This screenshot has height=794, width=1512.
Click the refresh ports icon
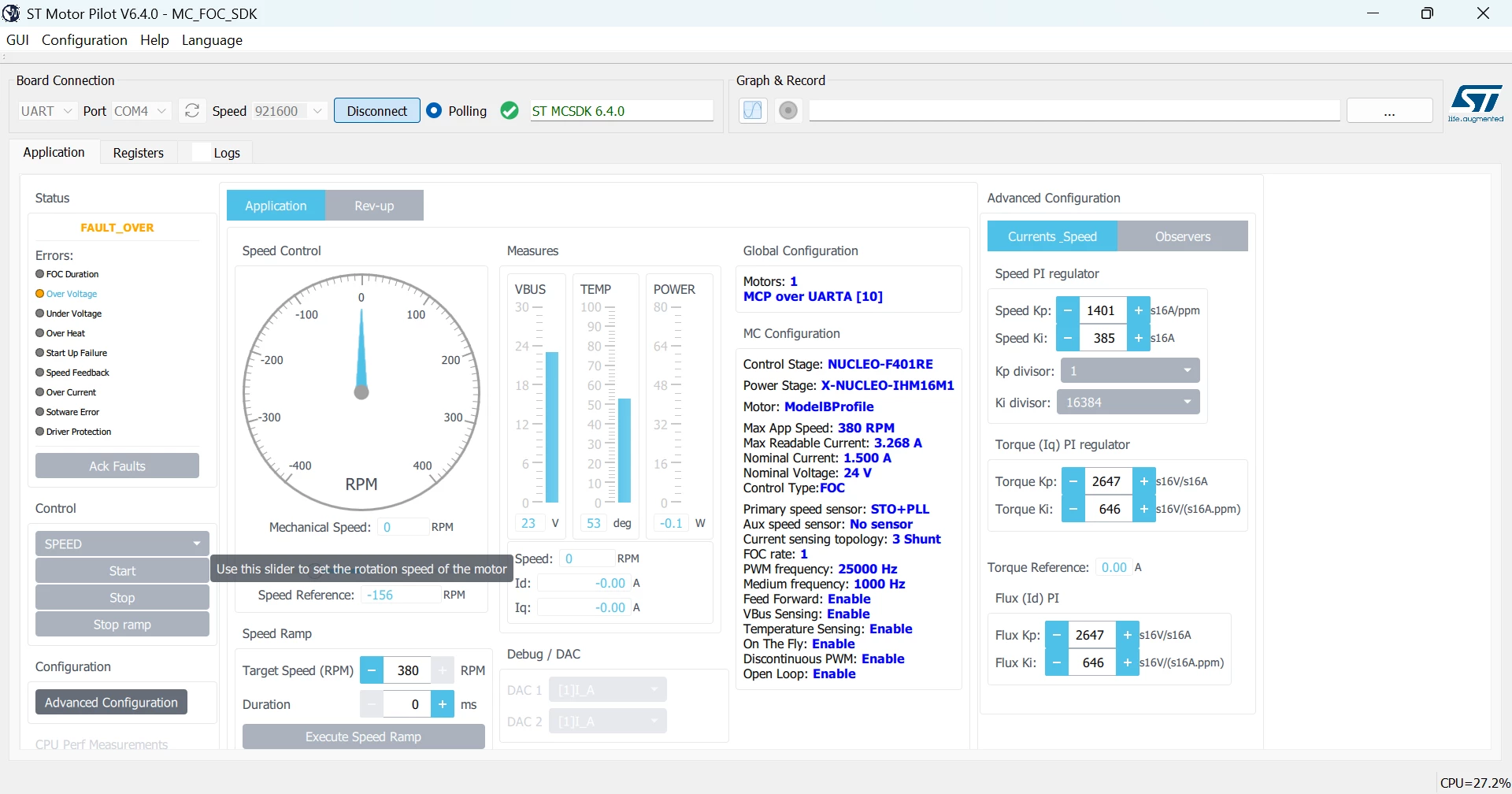tap(192, 111)
